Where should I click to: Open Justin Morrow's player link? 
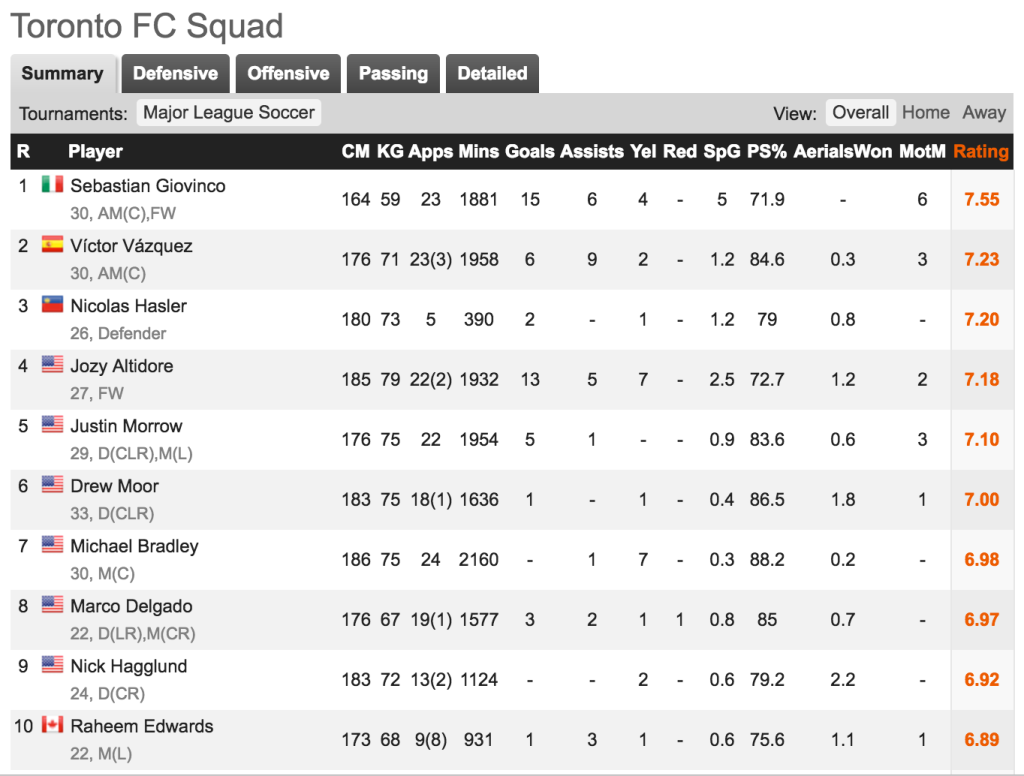[x=126, y=427]
